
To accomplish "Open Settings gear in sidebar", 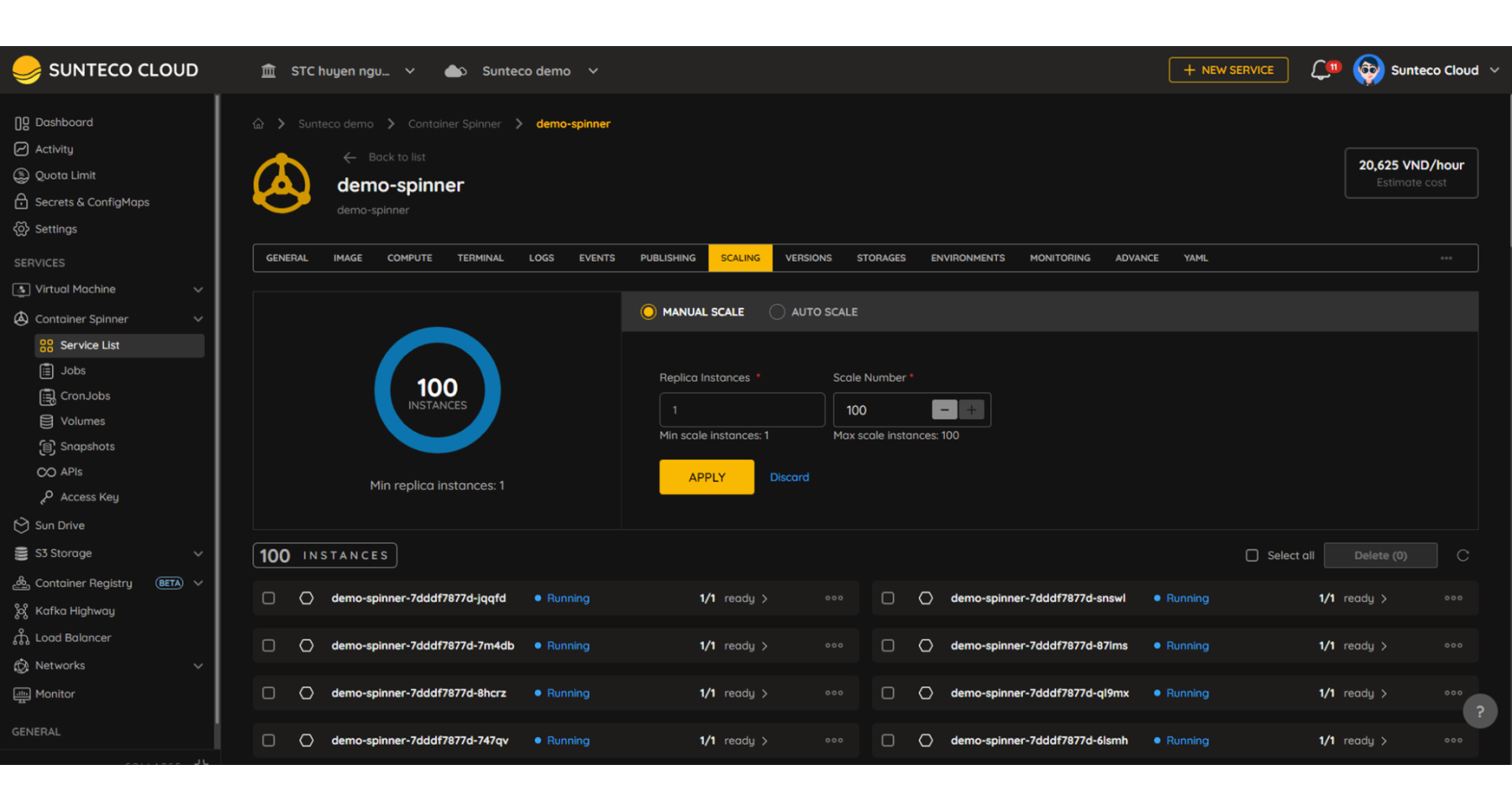I will (22, 228).
